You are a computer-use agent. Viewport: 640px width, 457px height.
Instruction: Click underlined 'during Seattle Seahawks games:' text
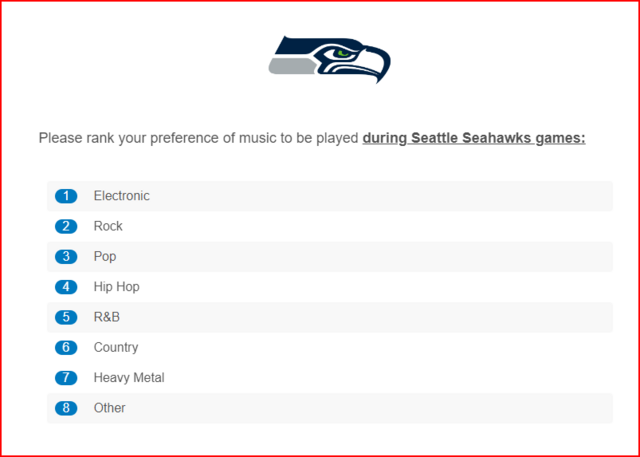(x=474, y=139)
